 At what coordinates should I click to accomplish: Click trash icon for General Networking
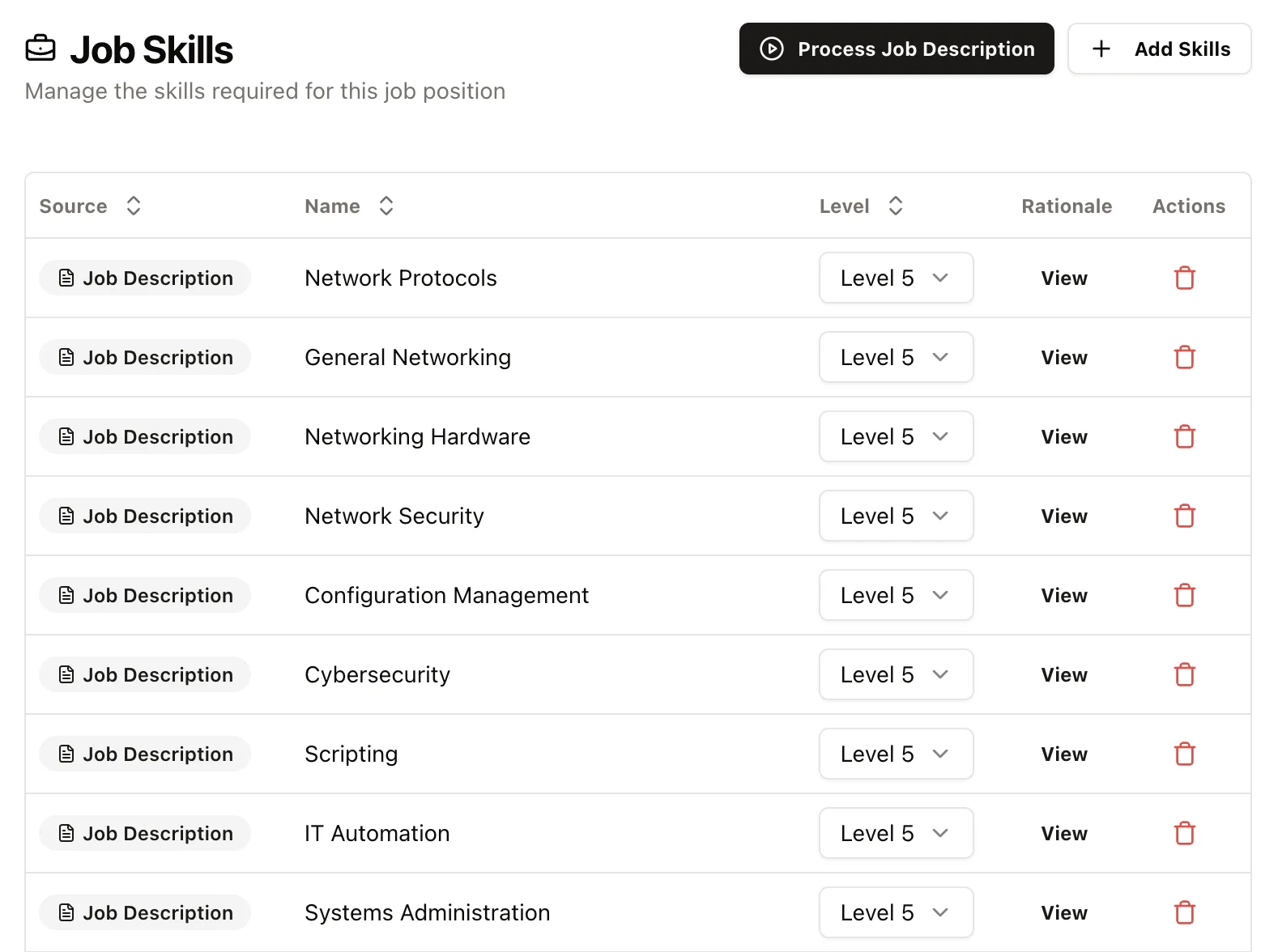tap(1184, 357)
